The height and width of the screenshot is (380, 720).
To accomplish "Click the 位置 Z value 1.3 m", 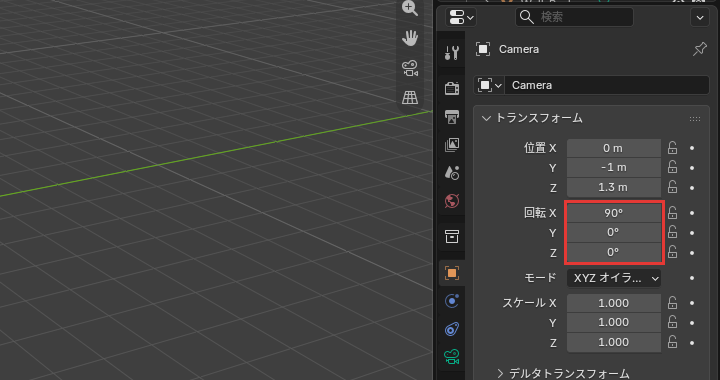I will tap(613, 187).
